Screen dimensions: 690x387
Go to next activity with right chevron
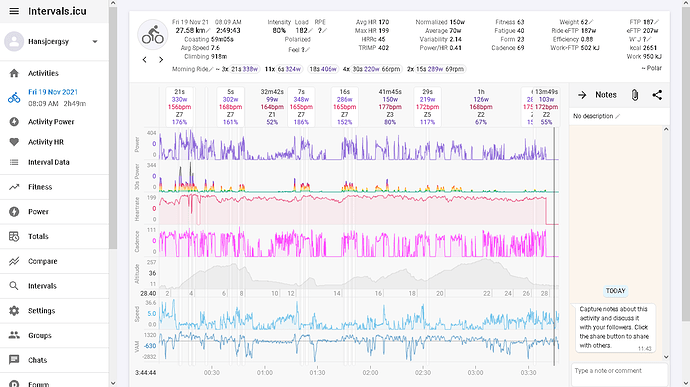click(x=161, y=59)
